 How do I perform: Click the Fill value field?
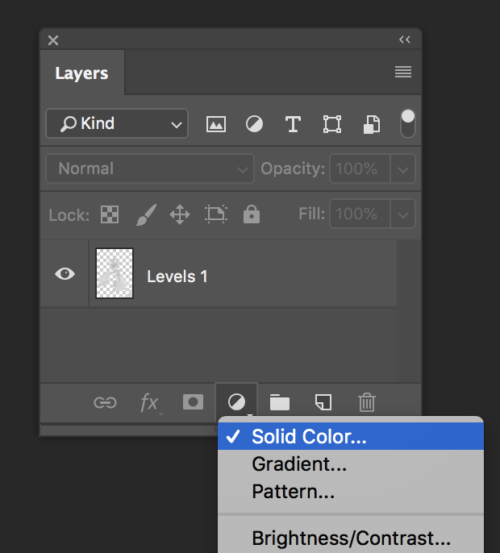(360, 214)
